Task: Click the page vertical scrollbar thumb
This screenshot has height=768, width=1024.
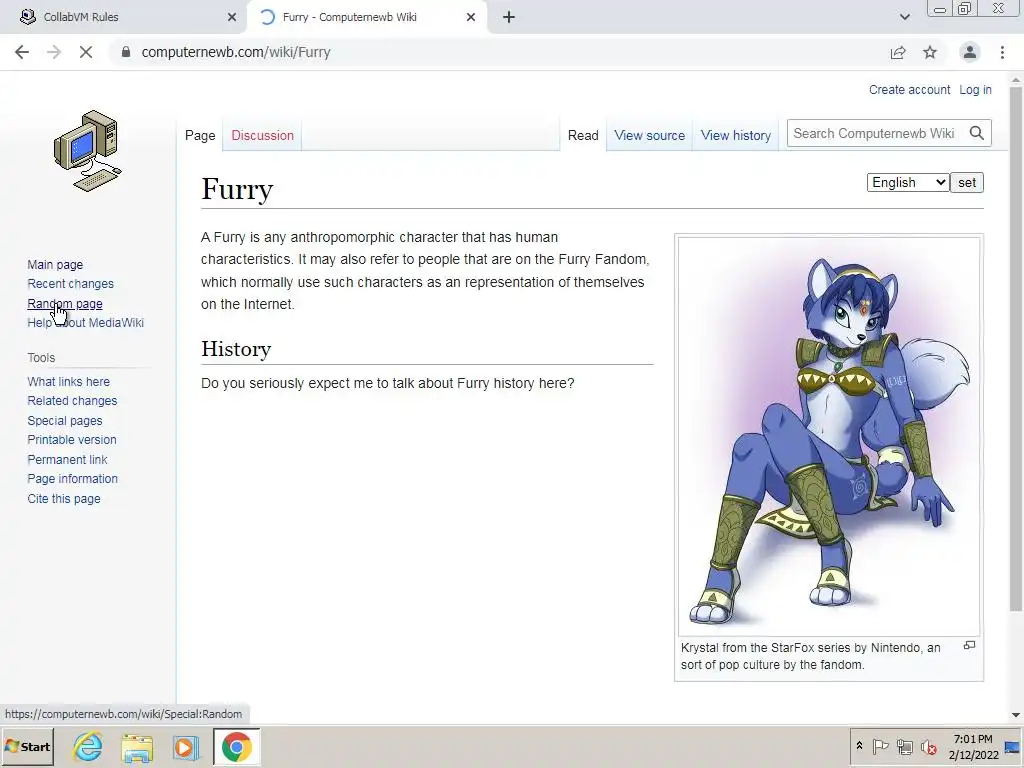Action: [1016, 349]
